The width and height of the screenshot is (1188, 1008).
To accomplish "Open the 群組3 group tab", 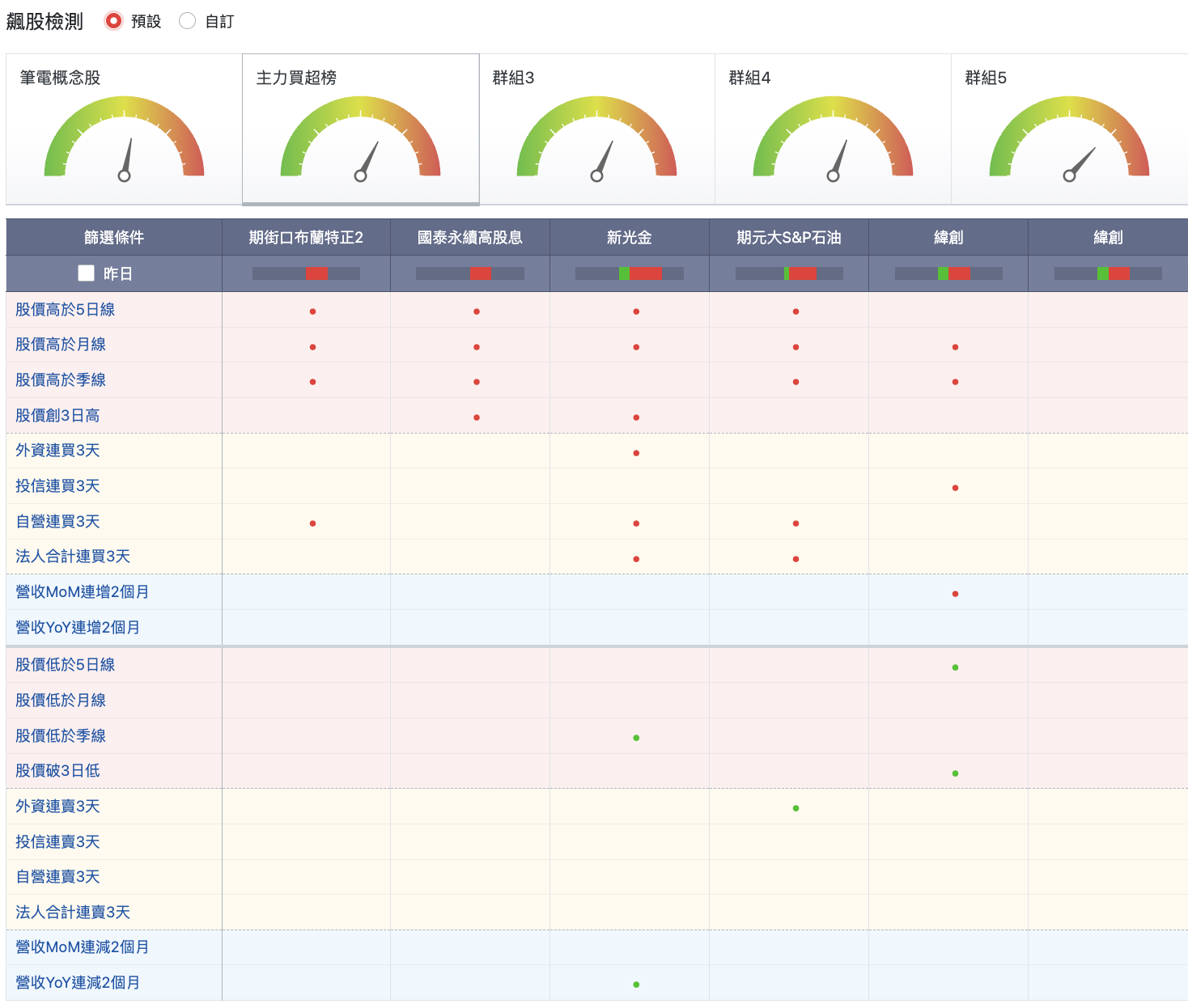I will 596,129.
